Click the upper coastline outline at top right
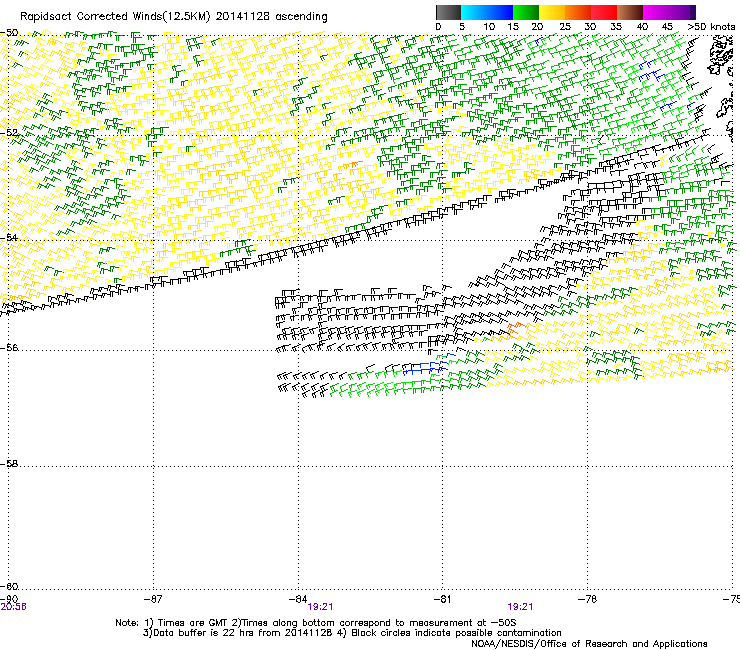 (721, 55)
